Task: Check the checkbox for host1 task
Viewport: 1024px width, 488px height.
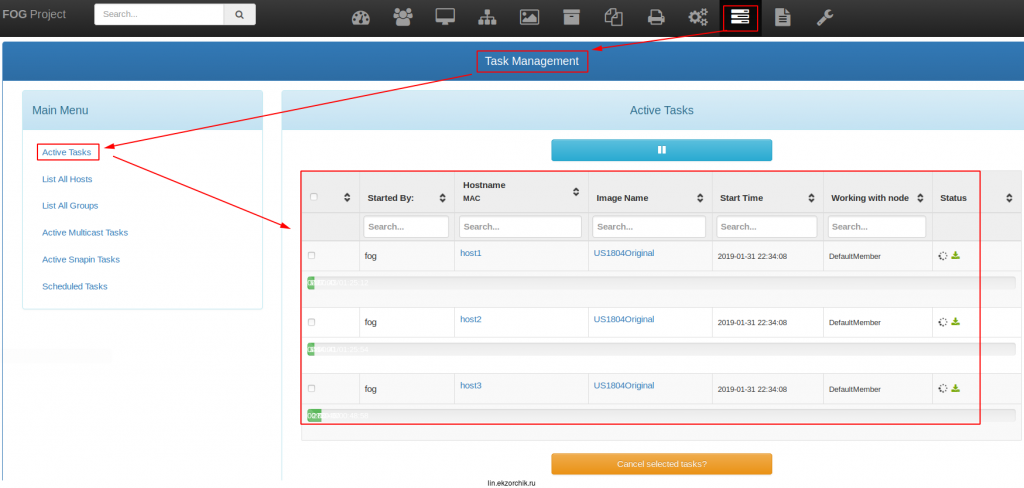Action: (312, 256)
